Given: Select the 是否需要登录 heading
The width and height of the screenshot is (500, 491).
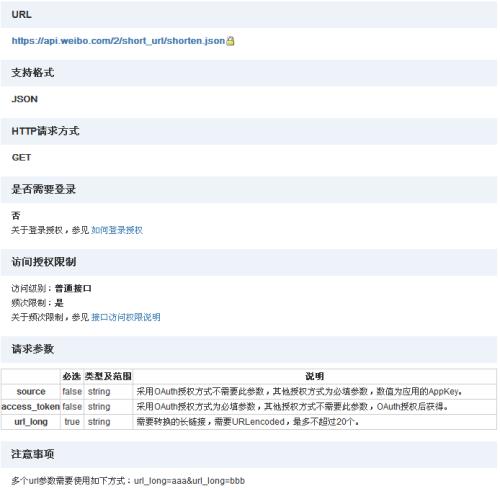Looking at the screenshot, I should [x=44, y=189].
